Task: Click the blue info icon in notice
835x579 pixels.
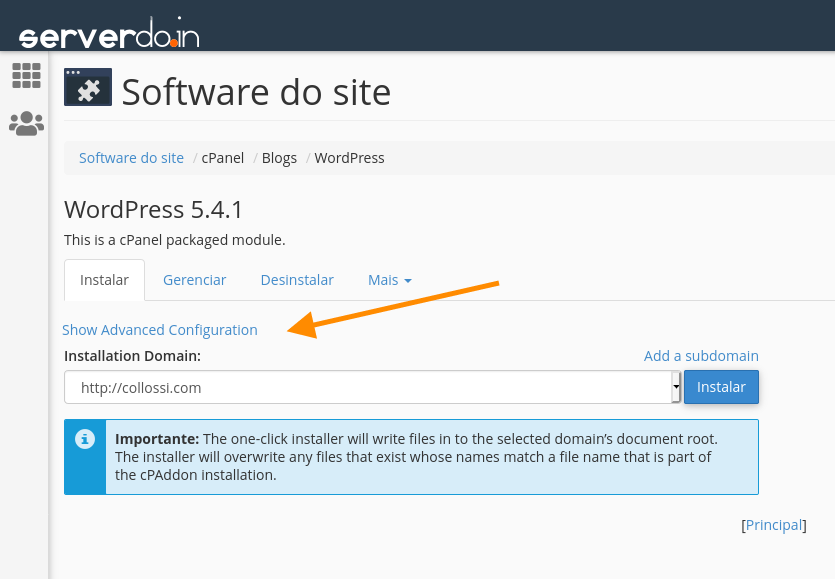Action: (x=86, y=439)
